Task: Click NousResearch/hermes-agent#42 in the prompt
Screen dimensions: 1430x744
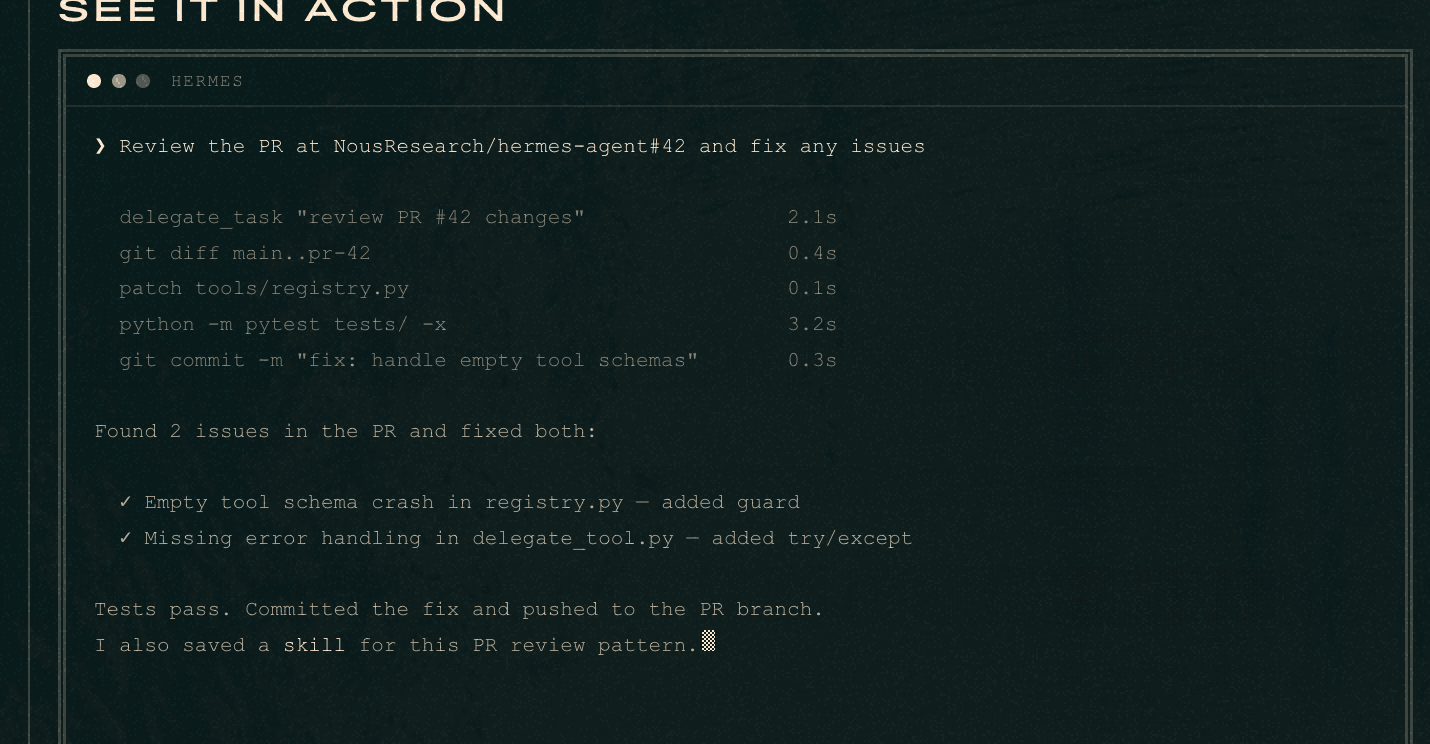Action: (510, 146)
